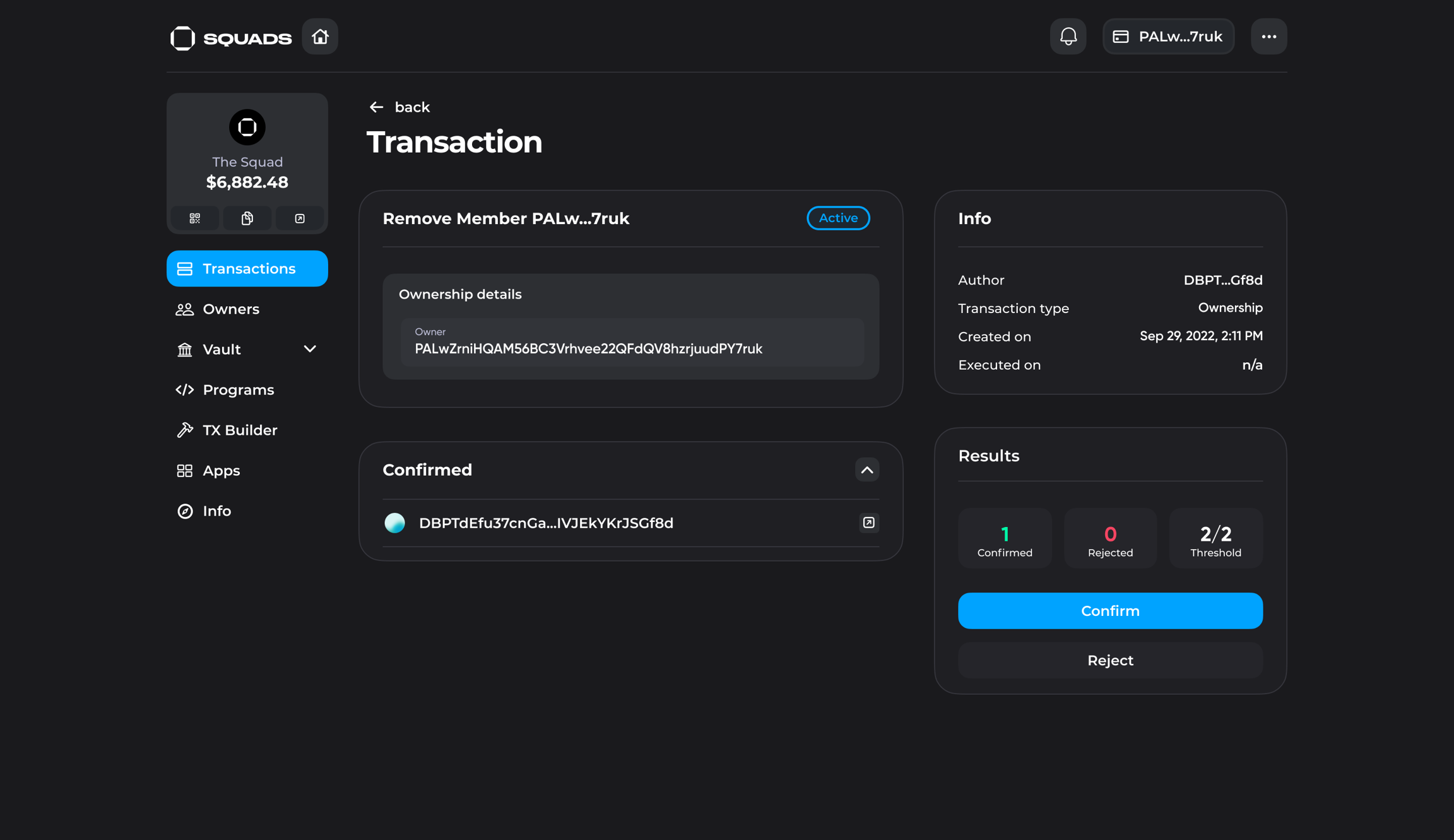Copy the squad address icon

[x=247, y=218]
